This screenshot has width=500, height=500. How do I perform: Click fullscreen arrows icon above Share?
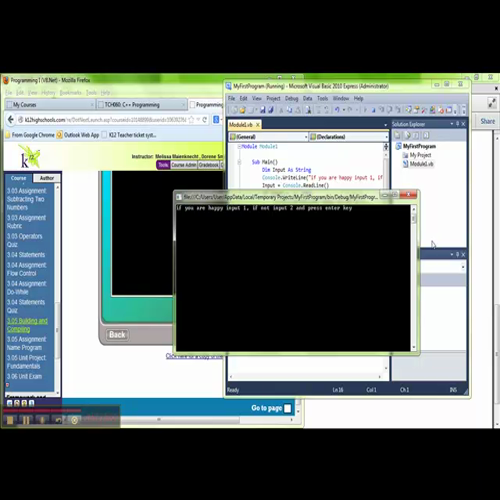(x=492, y=103)
